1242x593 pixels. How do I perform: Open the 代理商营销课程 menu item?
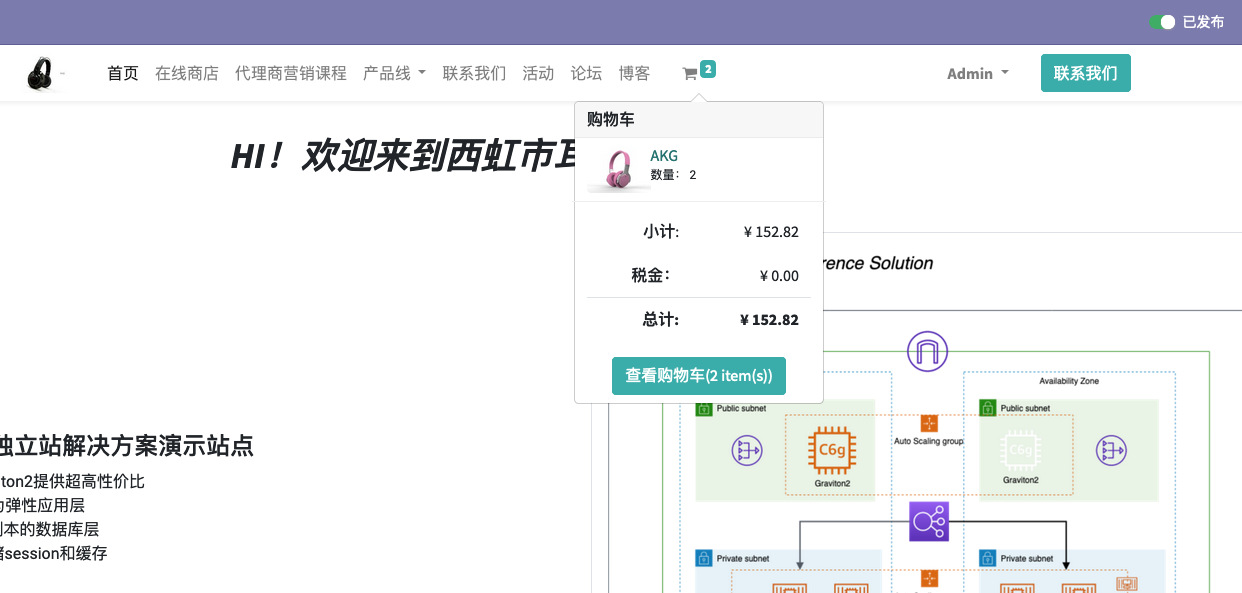coord(290,74)
